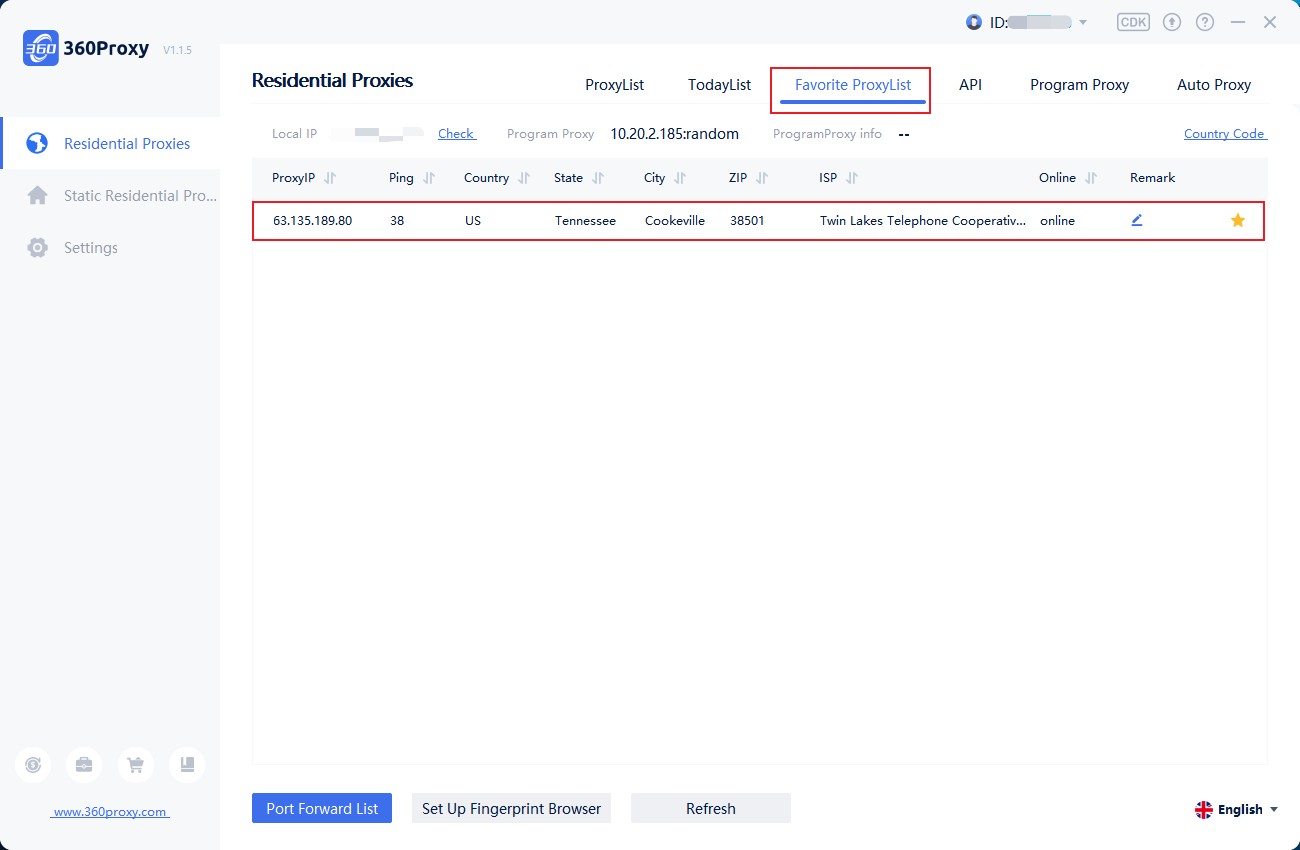Viewport: 1300px width, 850px height.
Task: Click the ZIP value 38501
Action: pyautogui.click(x=747, y=221)
